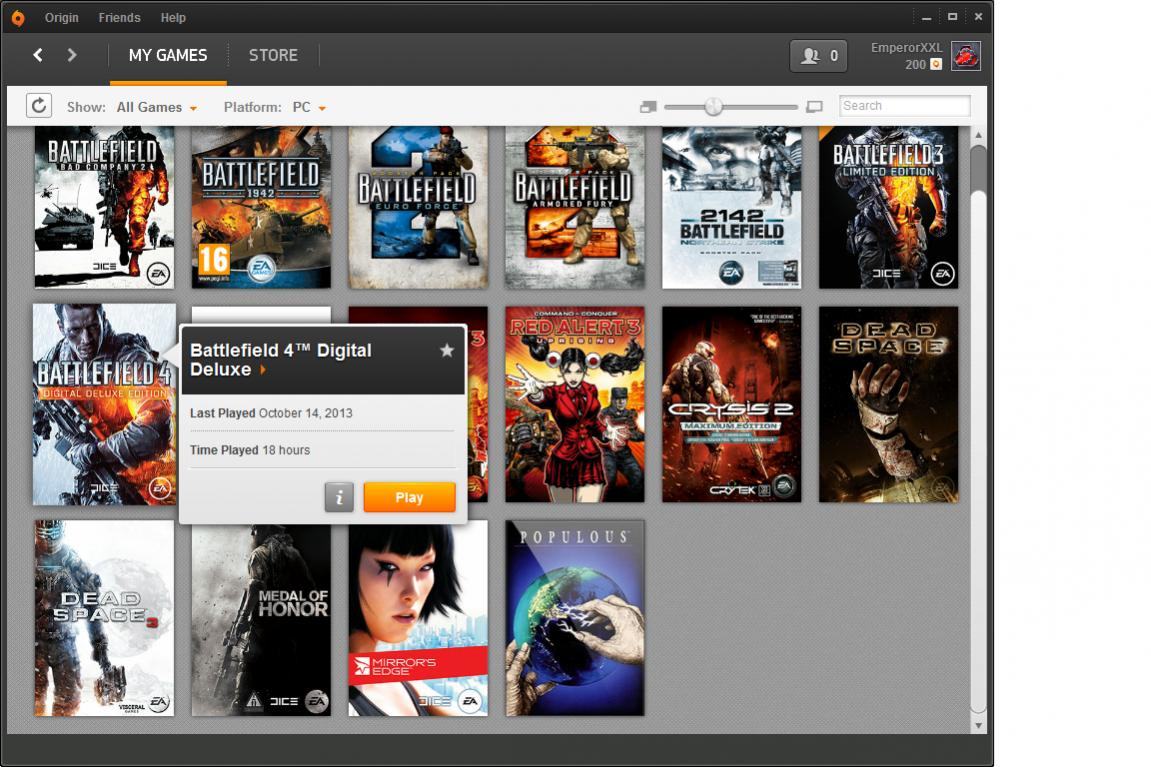Click the scrollbar down arrow
The width and height of the screenshot is (1151, 767).
click(978, 725)
